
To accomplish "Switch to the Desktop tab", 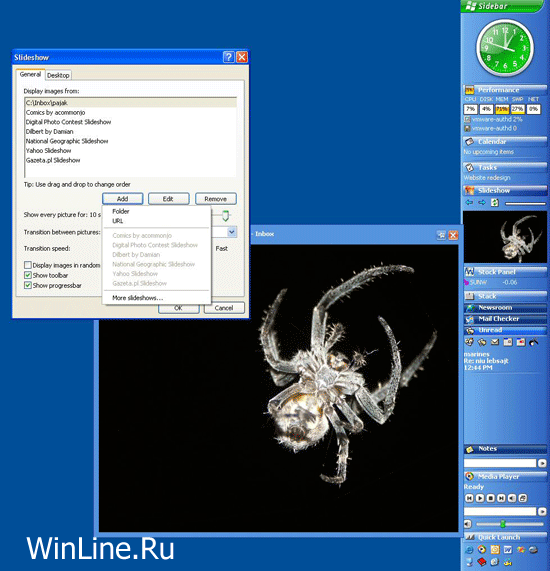I will [58, 75].
